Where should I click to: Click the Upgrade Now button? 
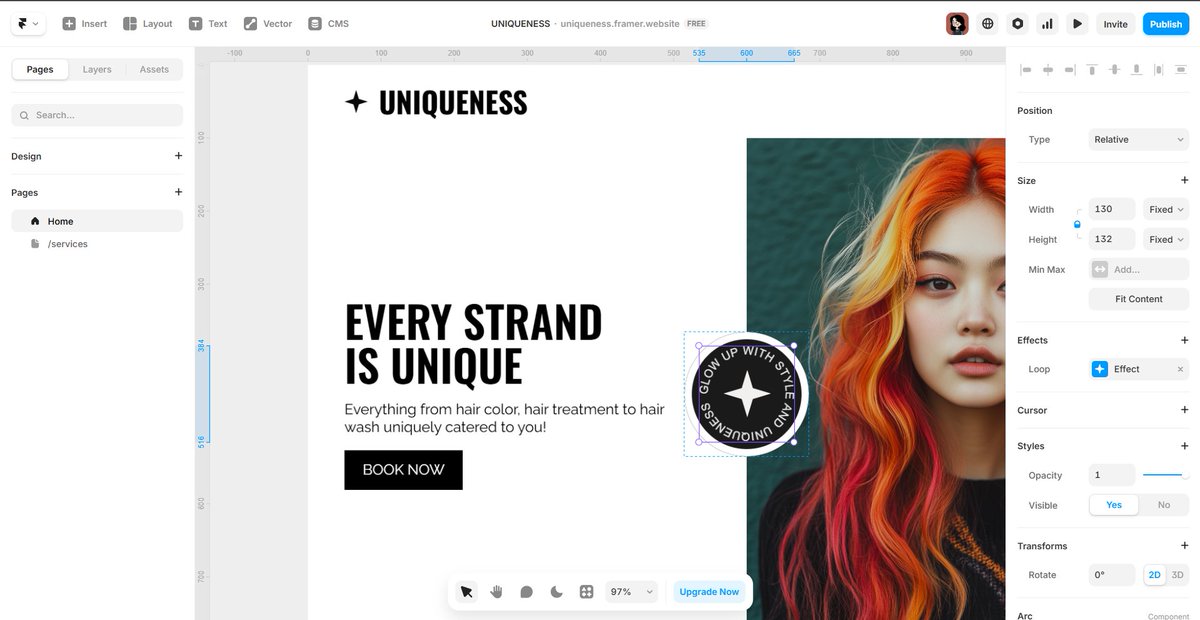point(709,592)
